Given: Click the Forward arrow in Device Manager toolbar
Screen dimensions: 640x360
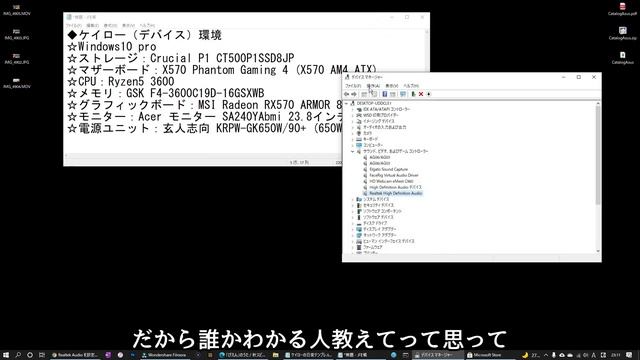Looking at the screenshot, I should 354,94.
